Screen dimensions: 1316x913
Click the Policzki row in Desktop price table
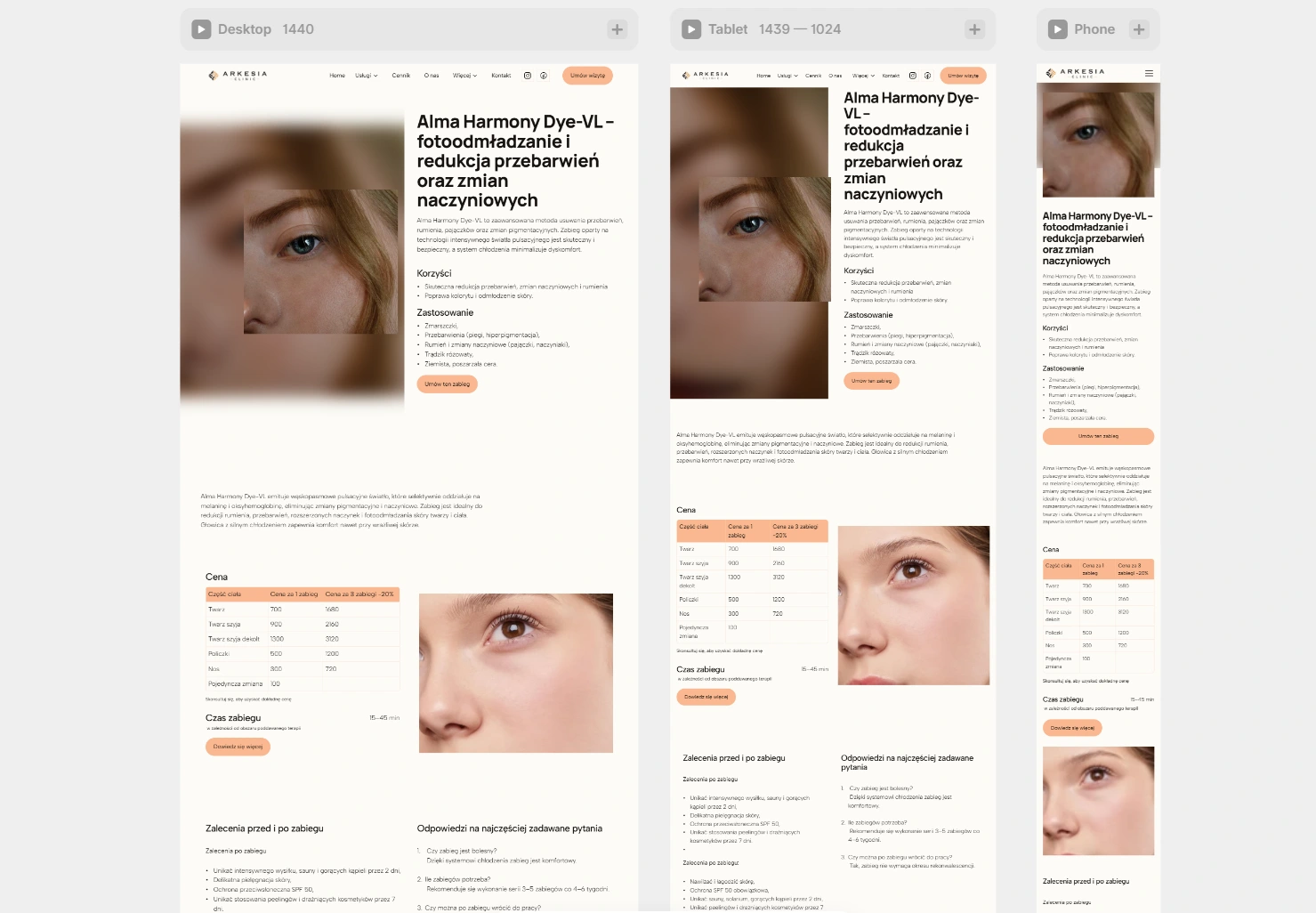coord(303,653)
